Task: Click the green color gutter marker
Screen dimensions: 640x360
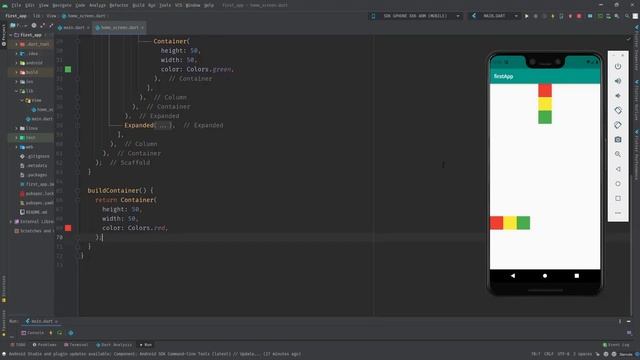Action: (68, 69)
